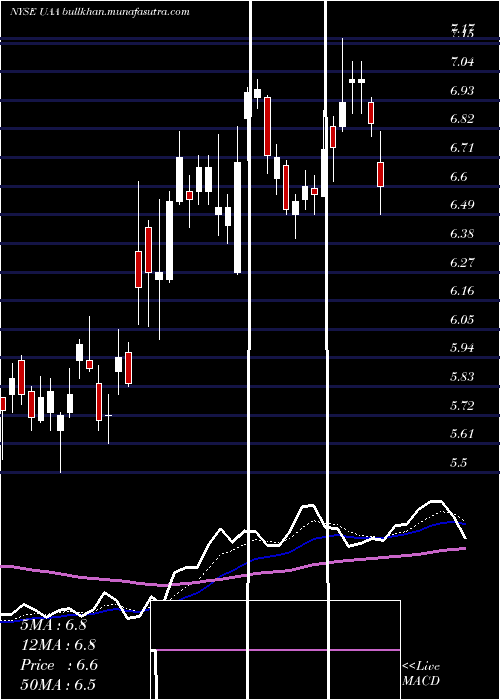Image resolution: width=500 pixels, height=700 pixels.
Task: Click the 6.38 price axis label
Action: coord(462,234)
